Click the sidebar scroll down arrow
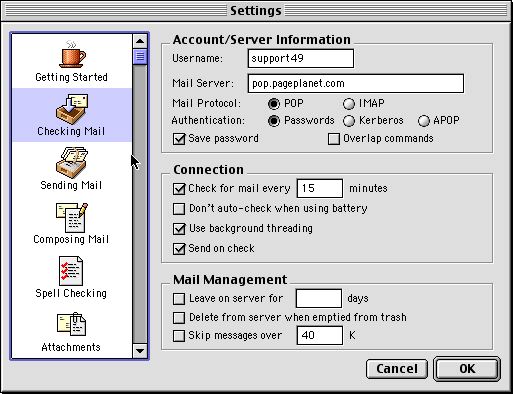The width and height of the screenshot is (513, 394). pos(140,351)
